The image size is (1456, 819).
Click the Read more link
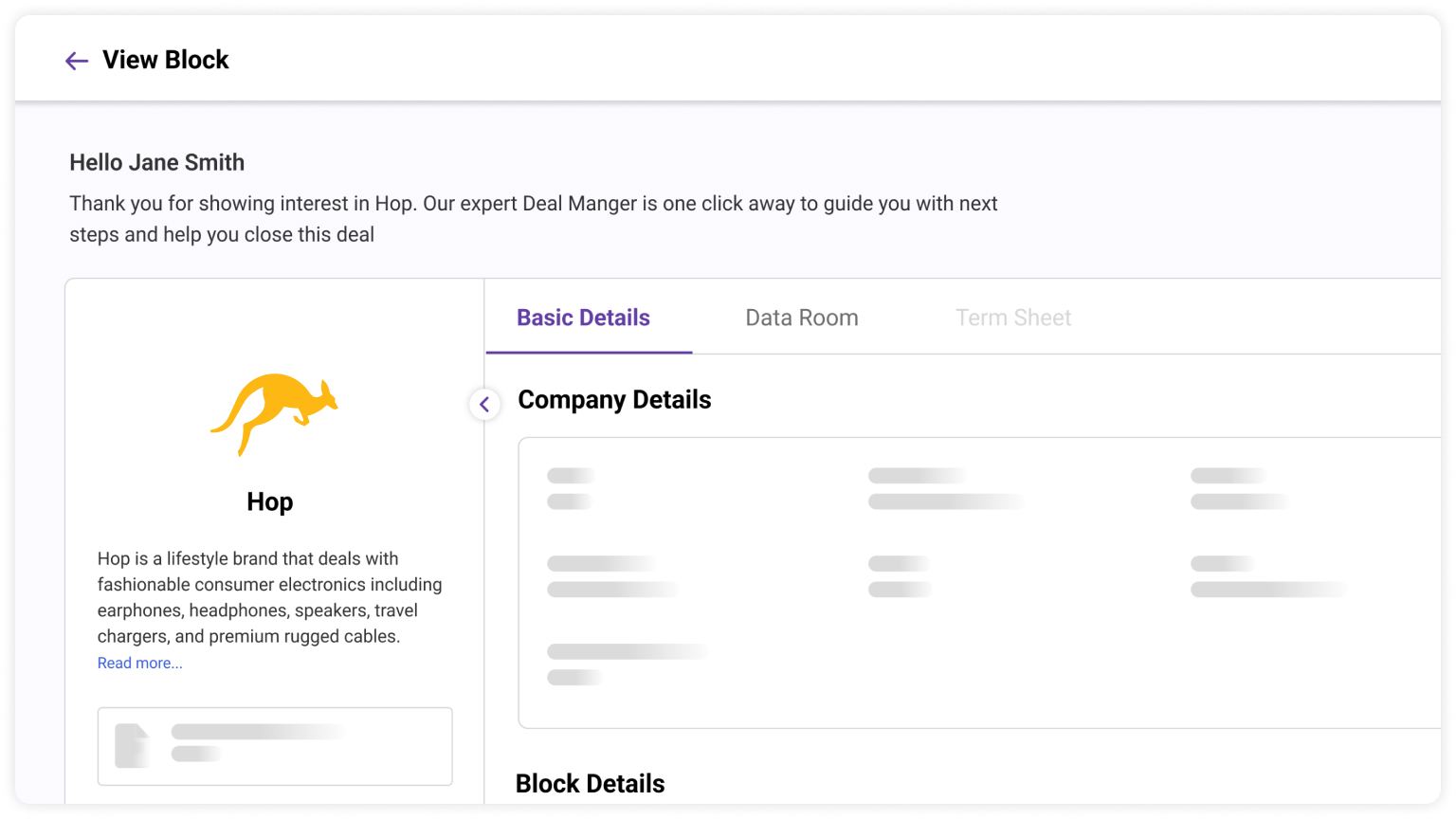[139, 664]
